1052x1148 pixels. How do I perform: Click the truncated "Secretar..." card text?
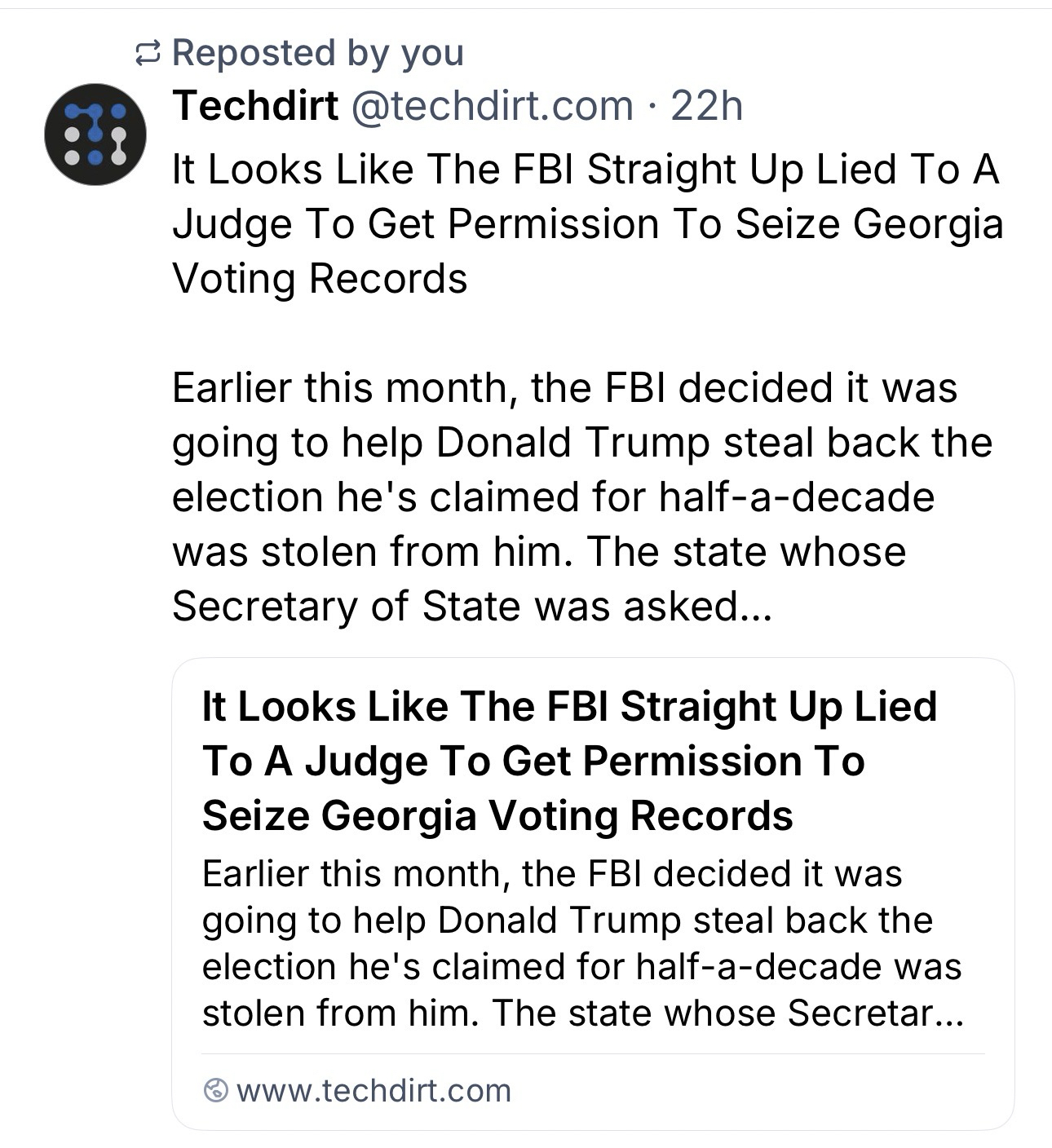874,1013
